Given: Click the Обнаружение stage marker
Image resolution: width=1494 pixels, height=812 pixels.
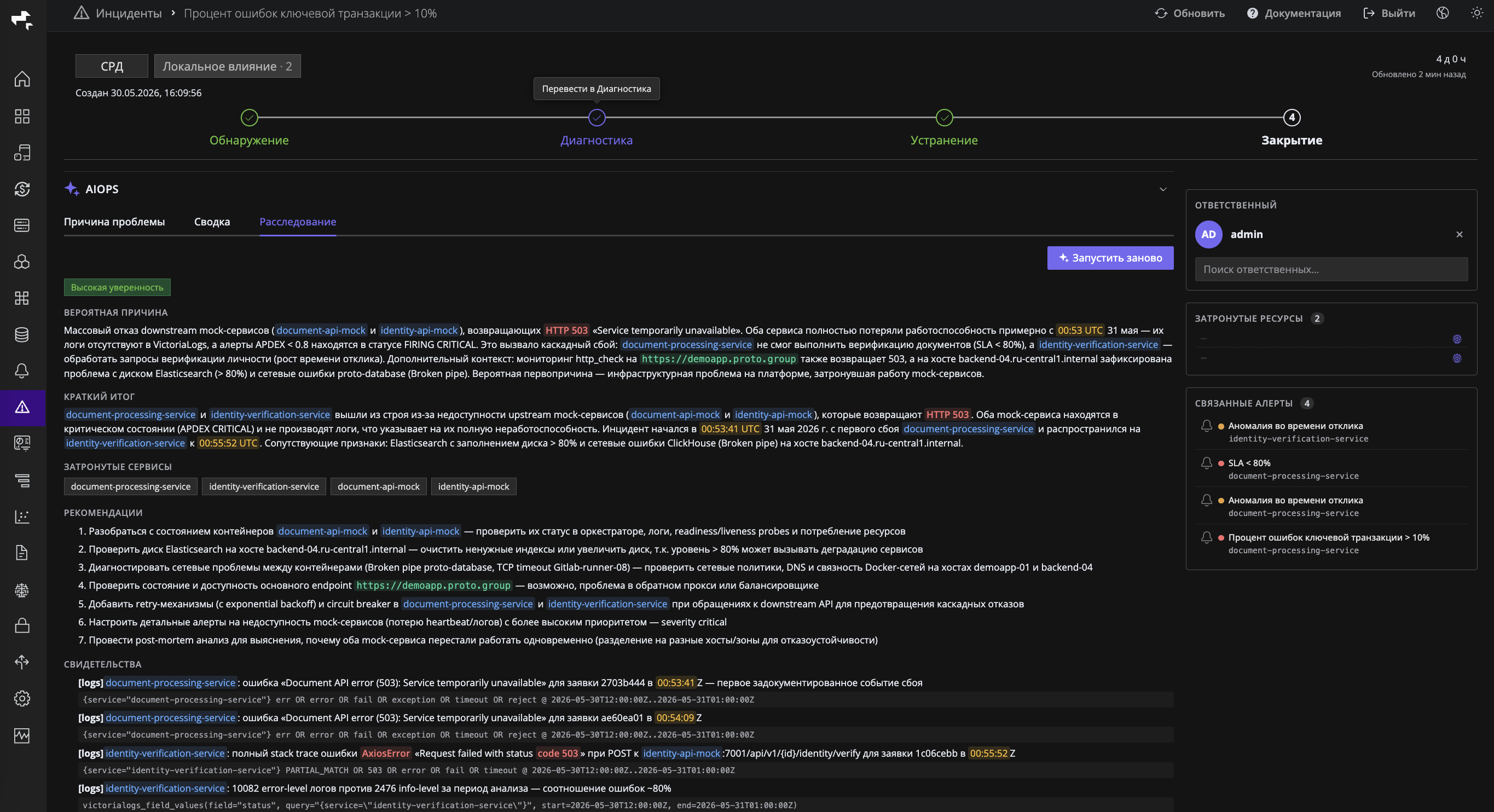Looking at the screenshot, I should (250, 118).
